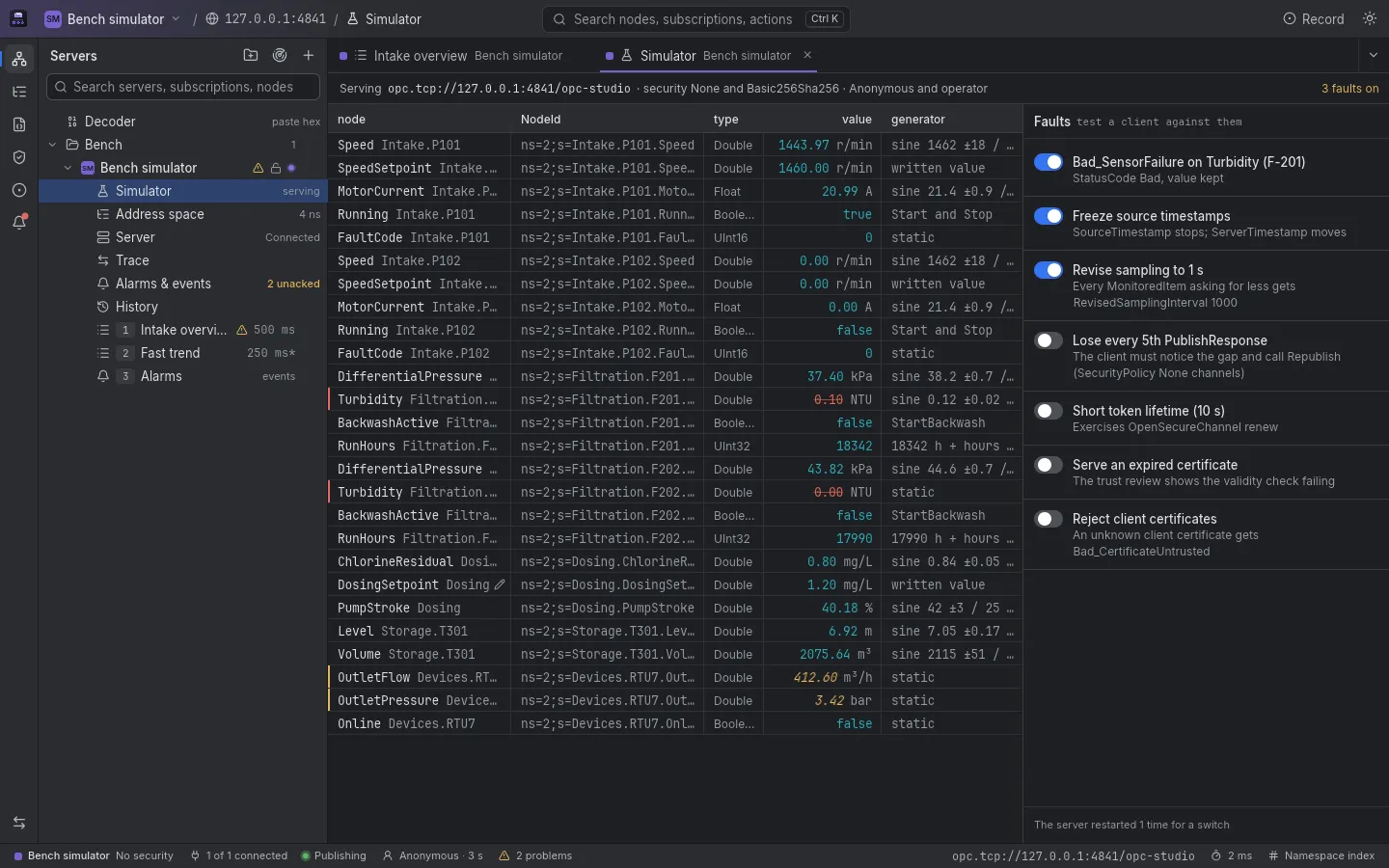
Task: Click the 2 unacked alarms badge
Action: click(293, 284)
